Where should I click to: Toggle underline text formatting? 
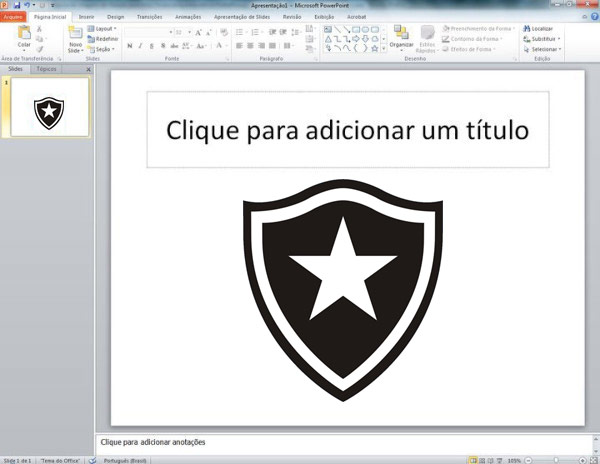coord(152,46)
